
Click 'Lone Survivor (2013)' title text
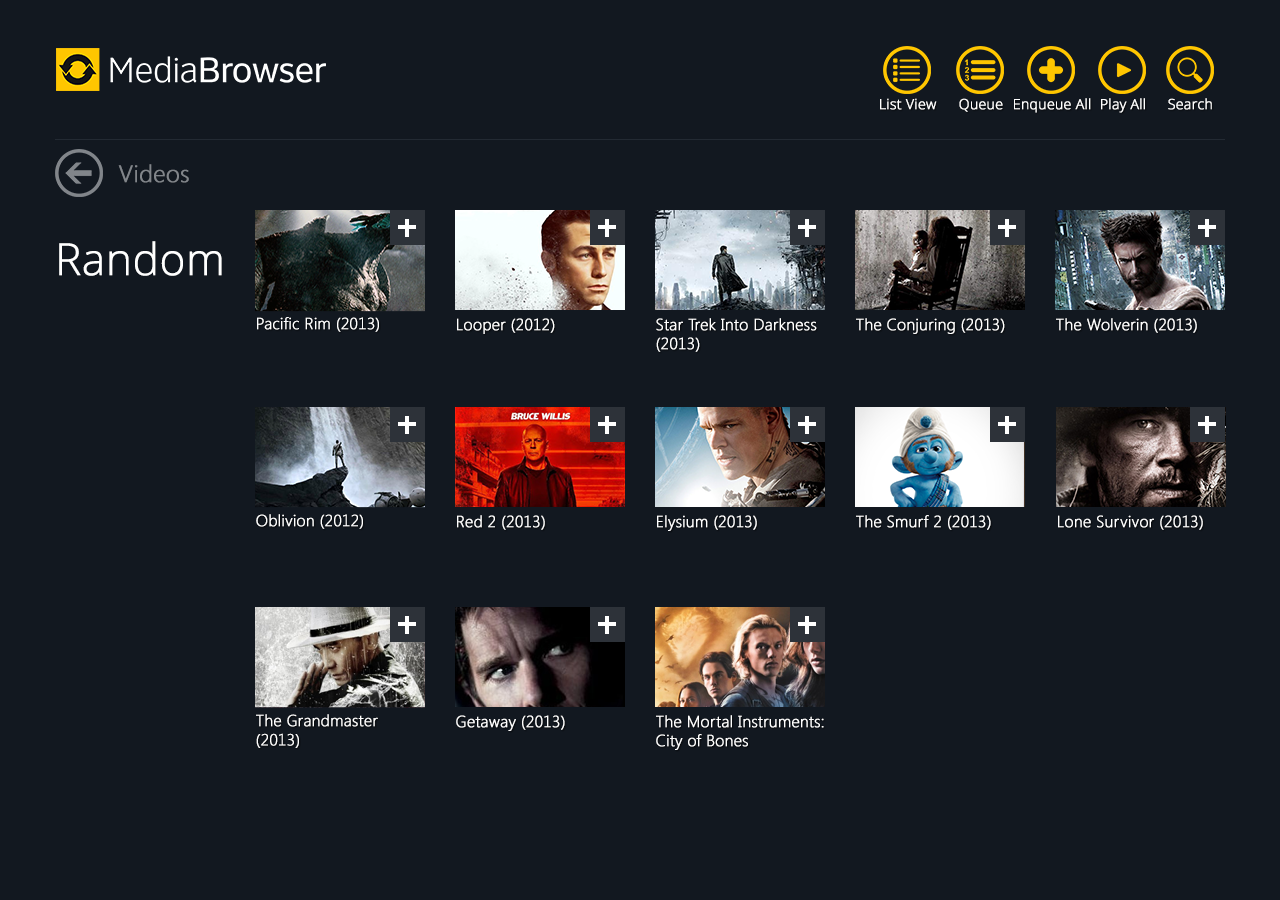(x=1130, y=522)
